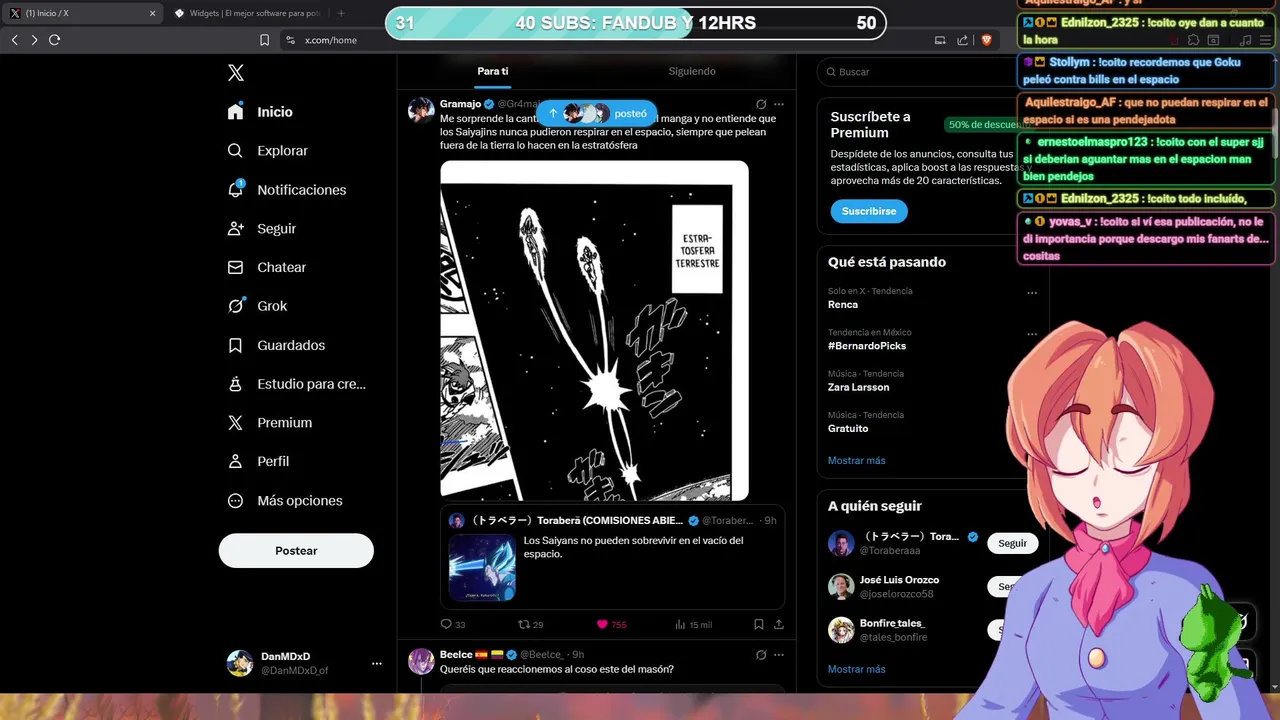
Task: Unlike Gramajo's post with 755 likes
Action: (x=611, y=624)
